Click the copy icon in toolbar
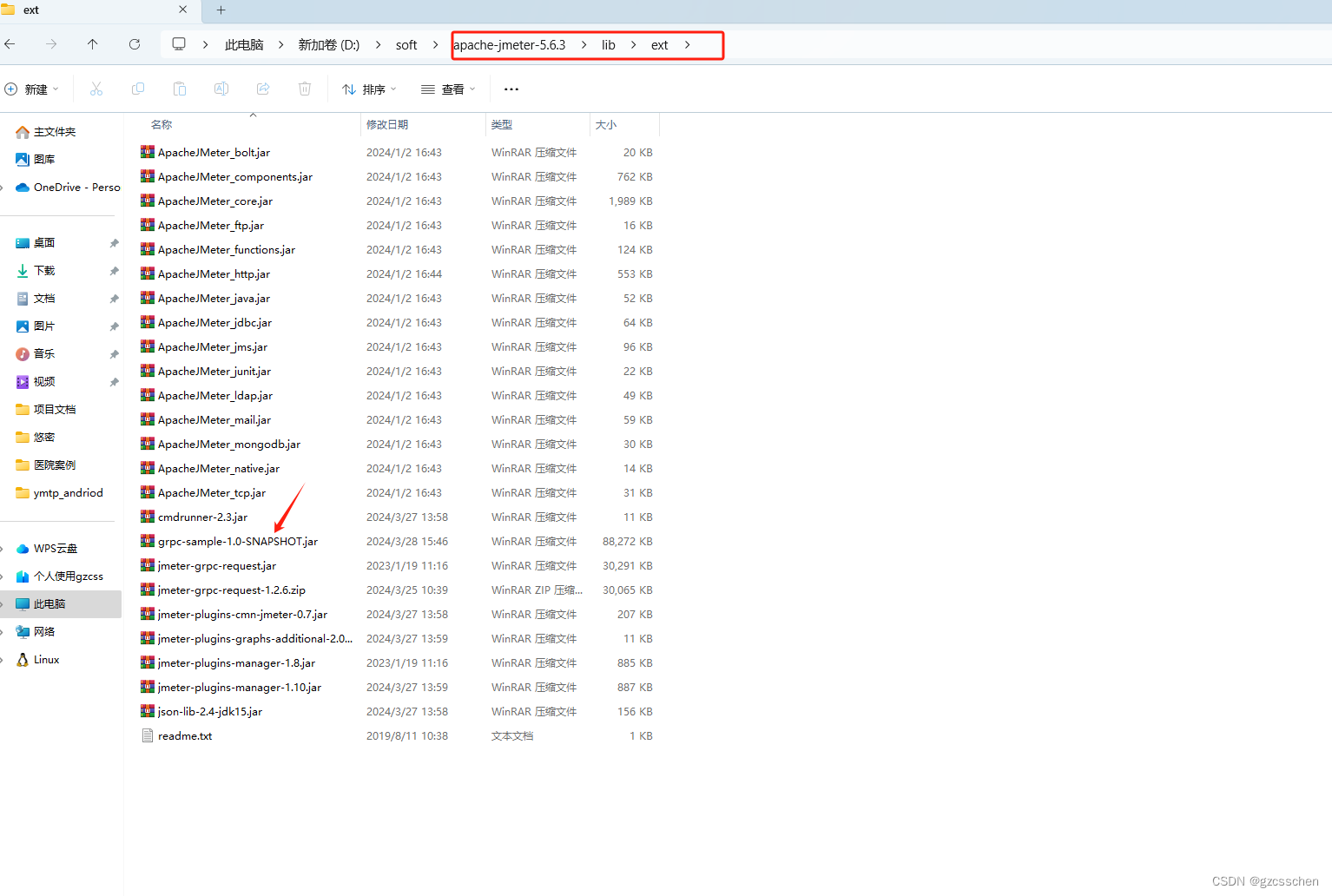This screenshot has width=1332, height=896. click(x=138, y=89)
